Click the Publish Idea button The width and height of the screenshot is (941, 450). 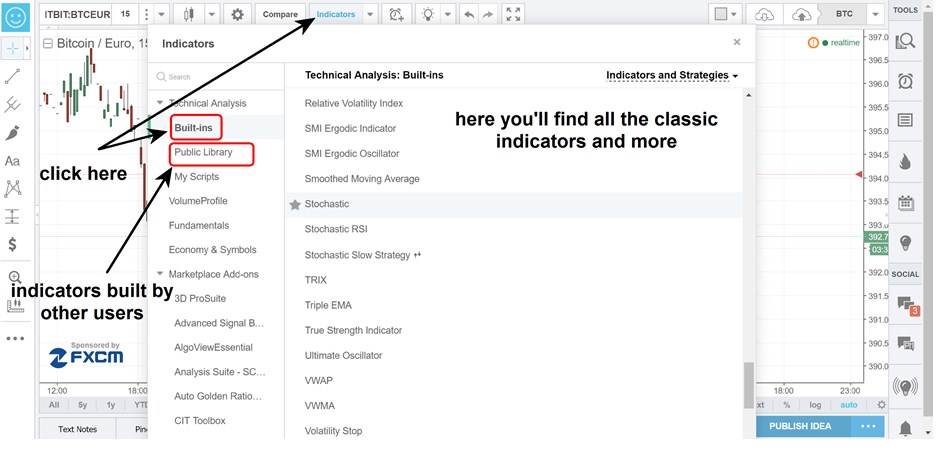(801, 426)
